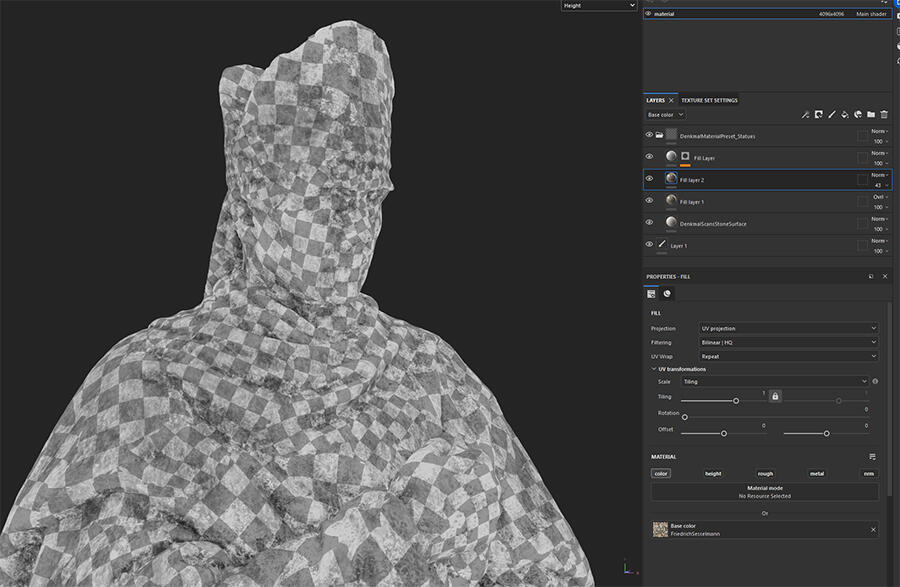The width and height of the screenshot is (900, 587).
Task: Click the tiling lock icon
Action: tap(775, 396)
